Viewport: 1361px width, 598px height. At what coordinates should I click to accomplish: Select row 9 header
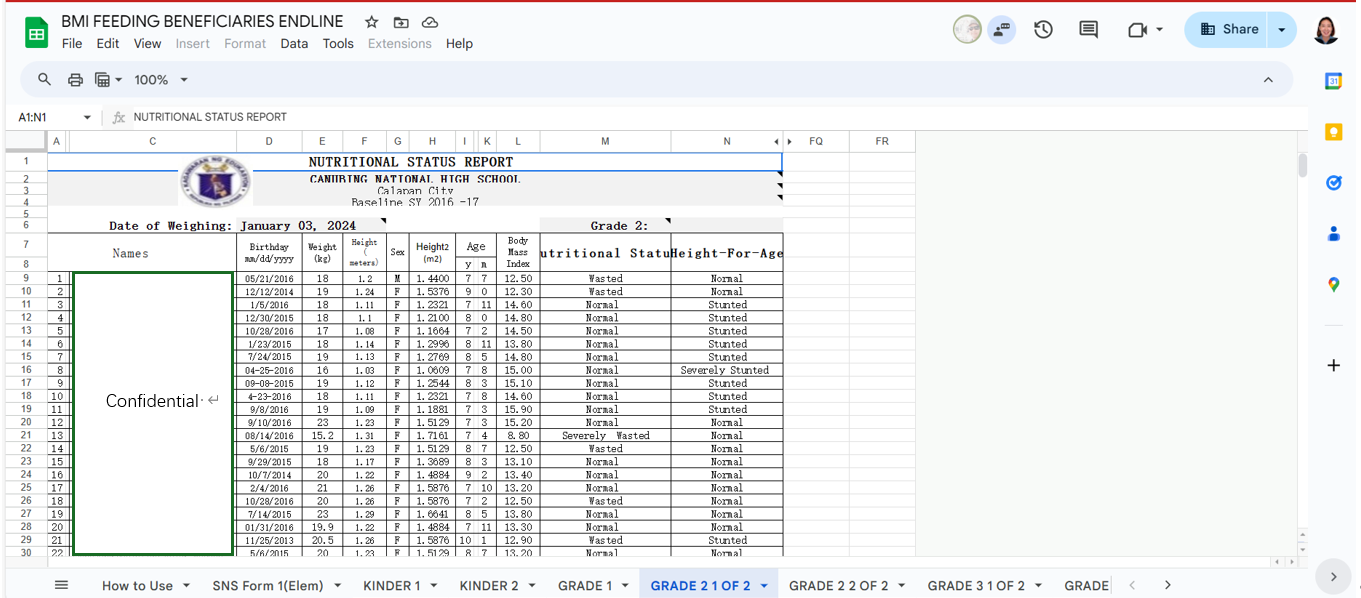click(26, 278)
